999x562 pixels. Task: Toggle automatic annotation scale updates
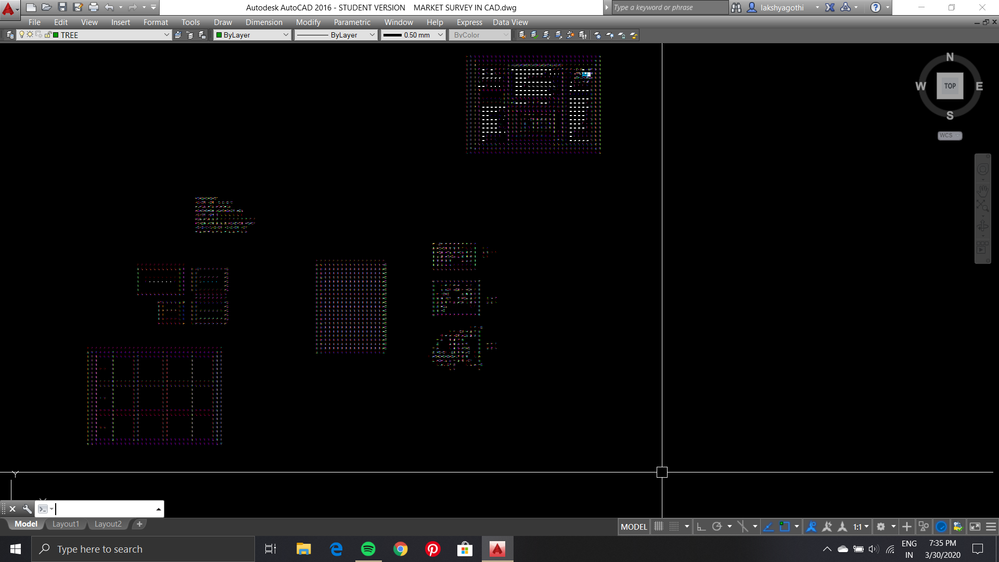(827, 526)
